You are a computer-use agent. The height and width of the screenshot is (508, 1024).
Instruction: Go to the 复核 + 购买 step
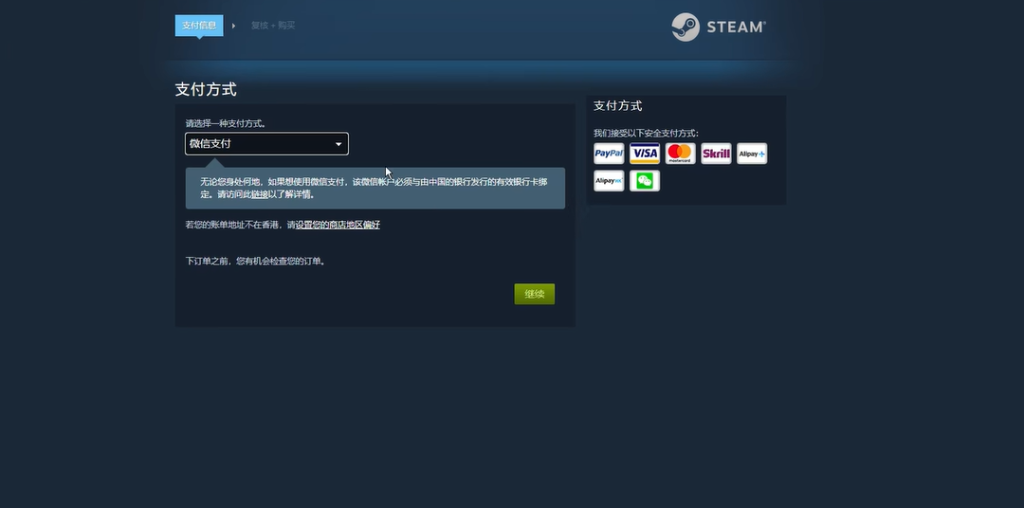point(273,25)
